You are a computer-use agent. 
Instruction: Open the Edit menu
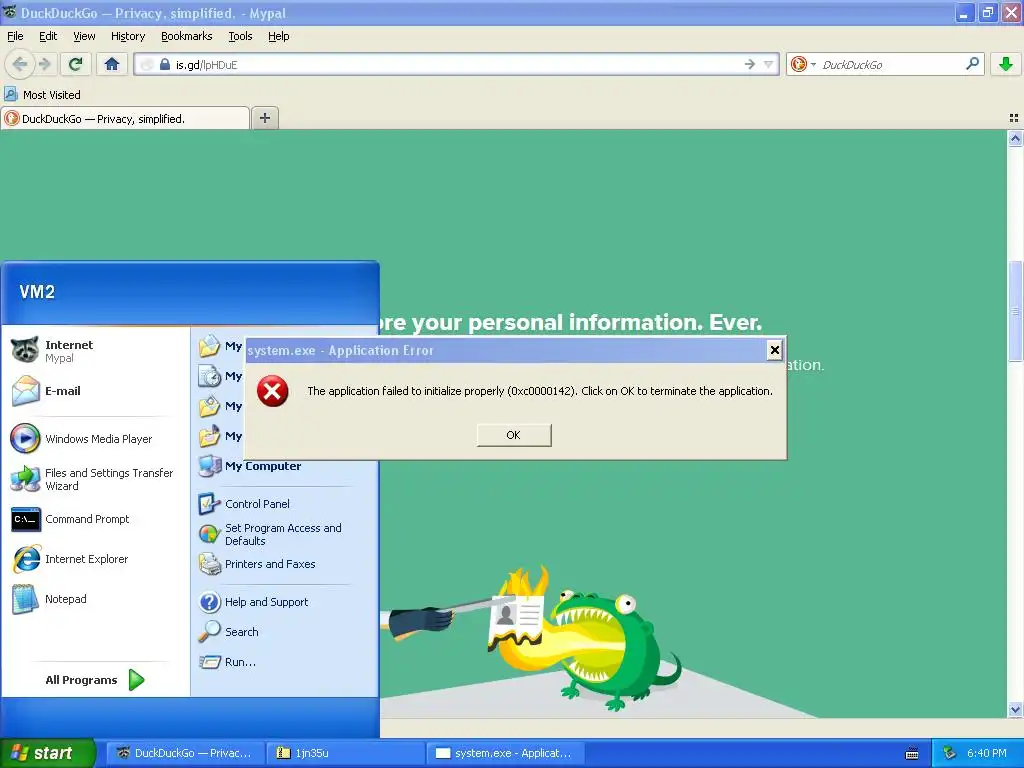click(x=48, y=36)
